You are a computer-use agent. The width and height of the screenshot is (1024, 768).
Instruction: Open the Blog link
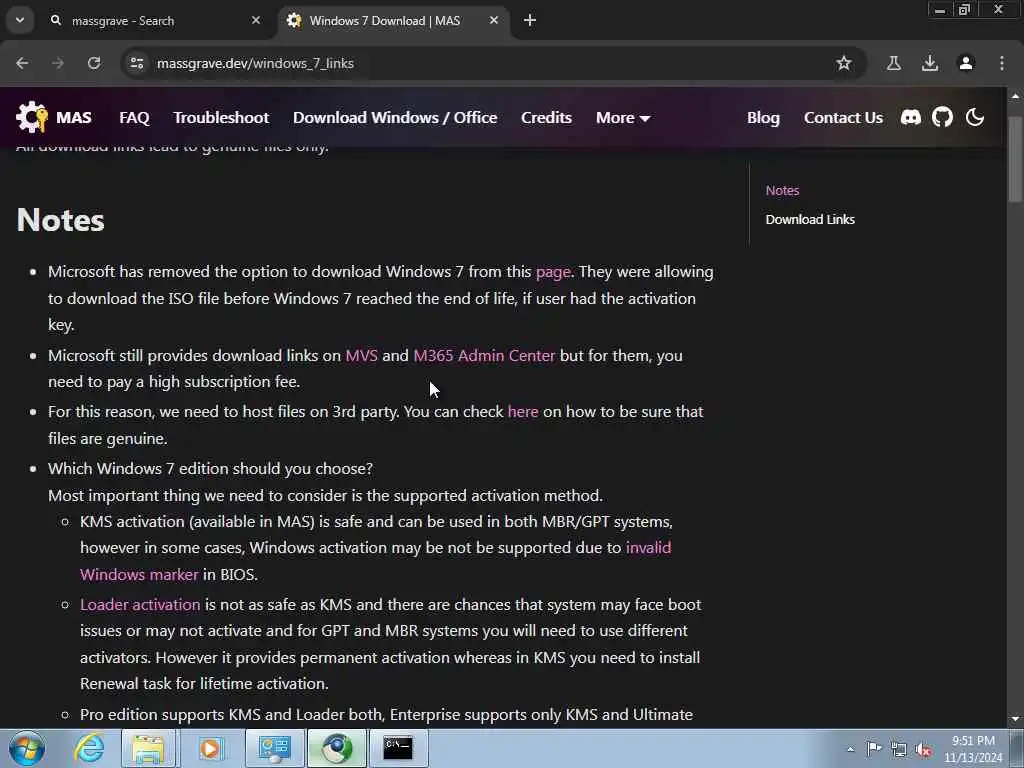click(763, 118)
